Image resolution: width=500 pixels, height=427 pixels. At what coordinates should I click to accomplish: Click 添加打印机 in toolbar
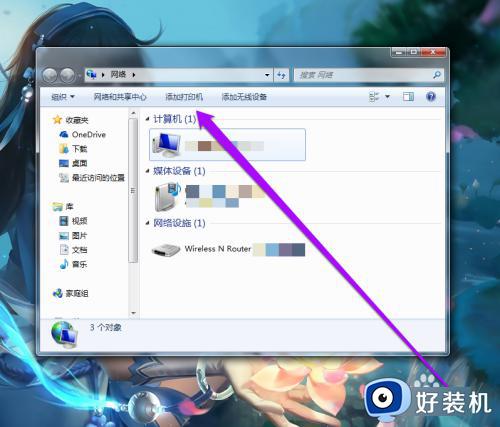coord(184,97)
